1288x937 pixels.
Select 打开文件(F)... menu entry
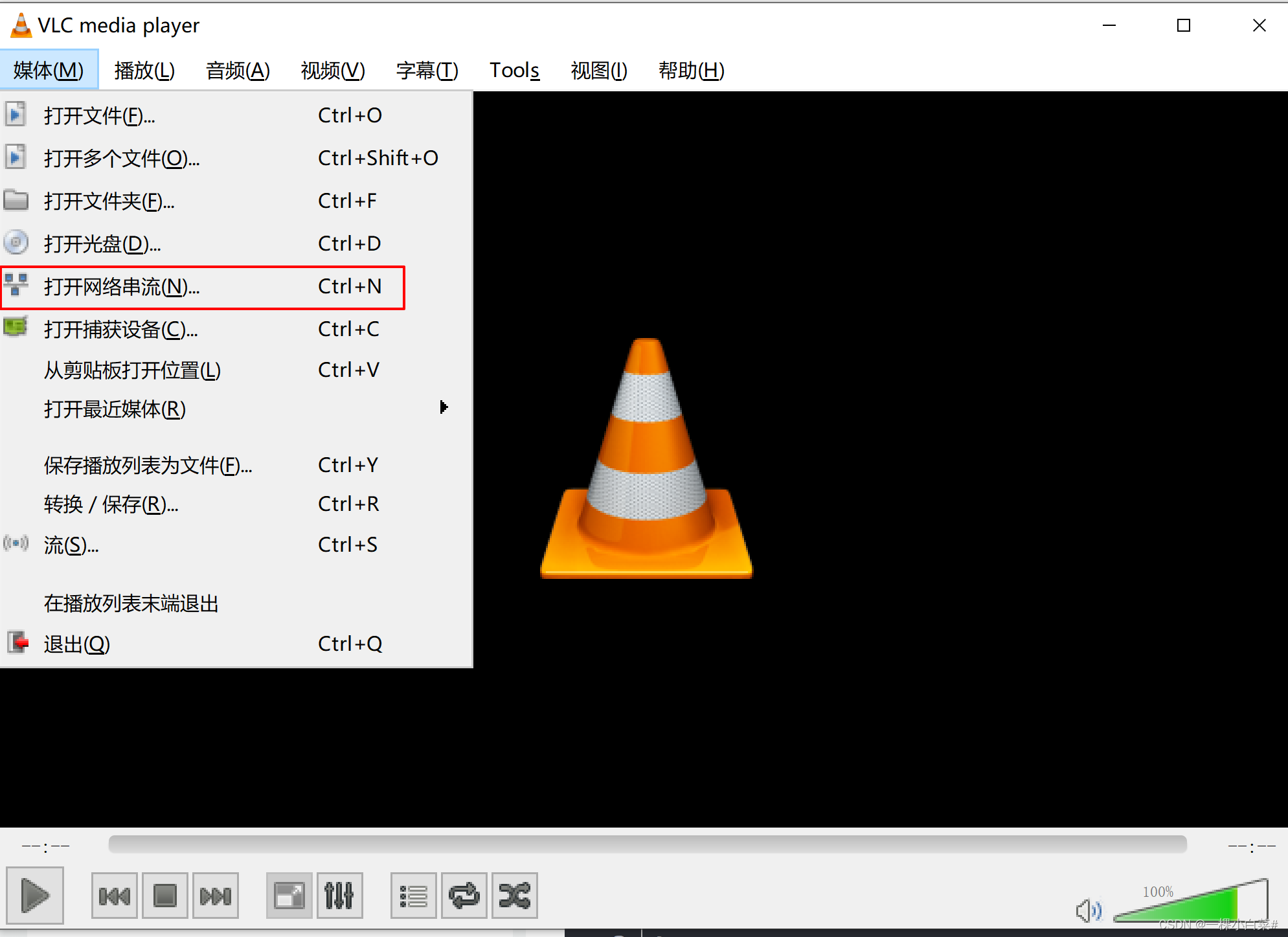pos(236,115)
